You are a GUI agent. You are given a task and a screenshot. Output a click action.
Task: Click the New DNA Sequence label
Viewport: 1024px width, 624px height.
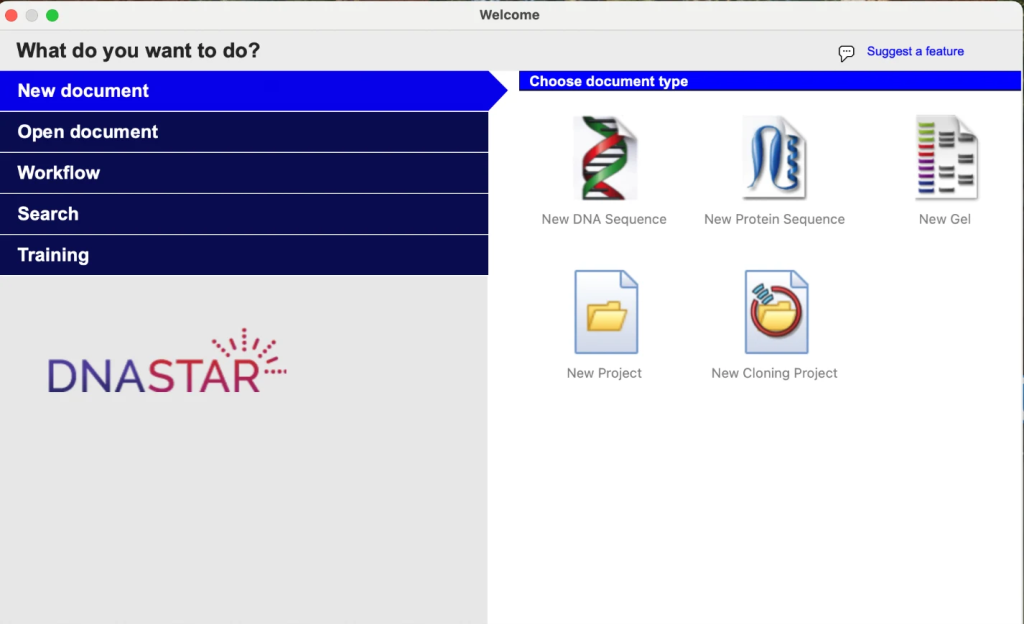point(604,219)
